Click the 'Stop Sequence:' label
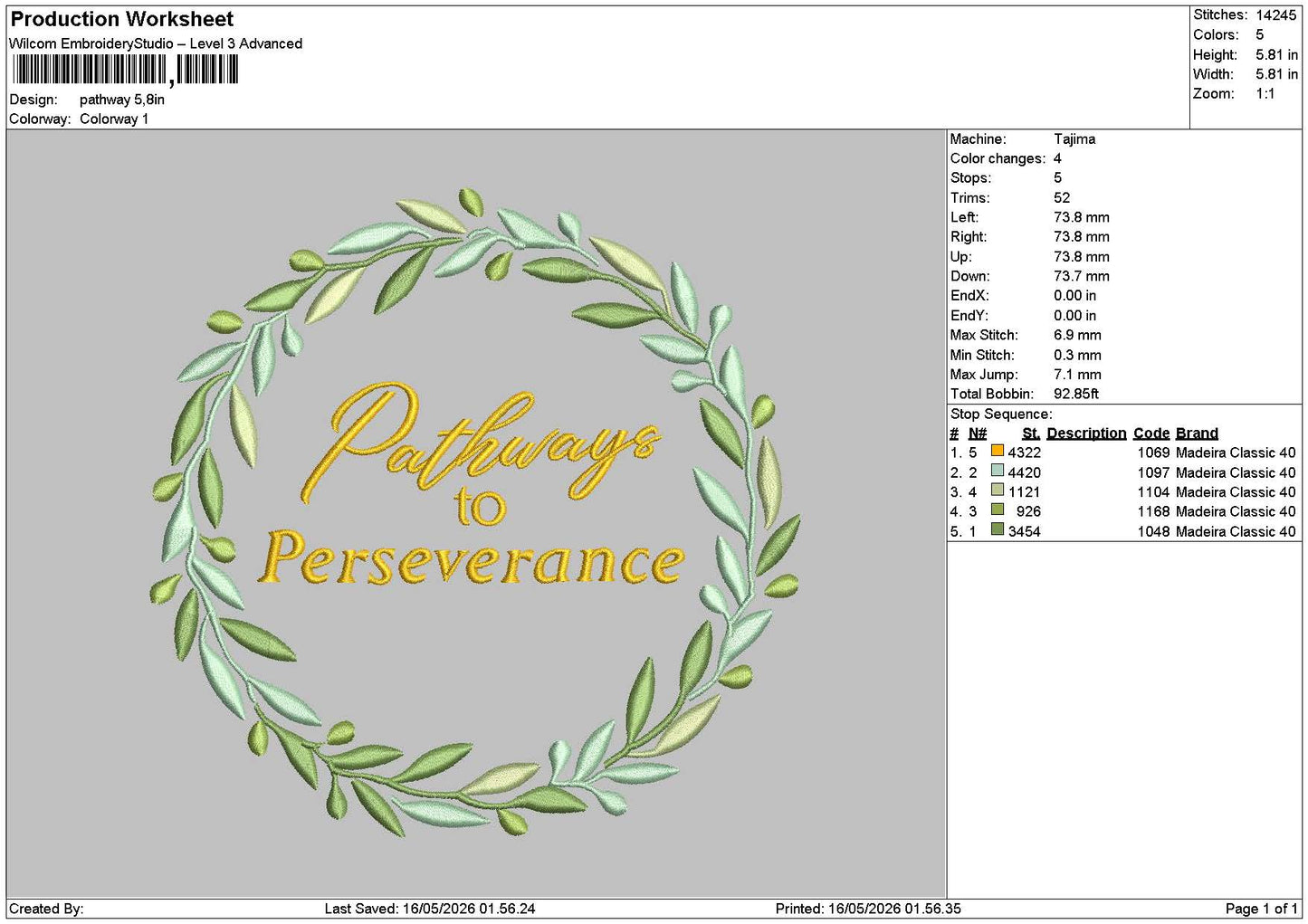Image resolution: width=1308 pixels, height=924 pixels. coord(1001,414)
